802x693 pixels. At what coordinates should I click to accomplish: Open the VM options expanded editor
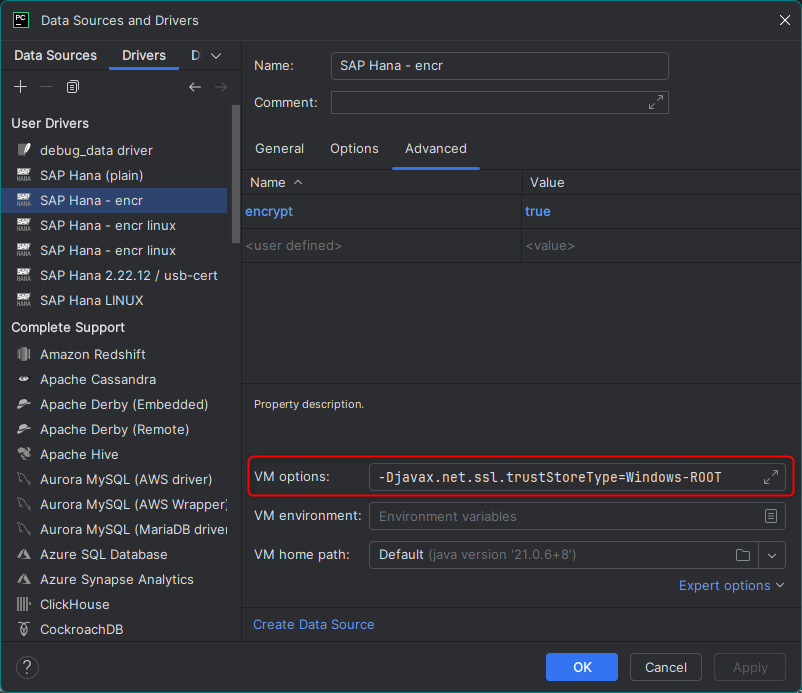tap(771, 477)
